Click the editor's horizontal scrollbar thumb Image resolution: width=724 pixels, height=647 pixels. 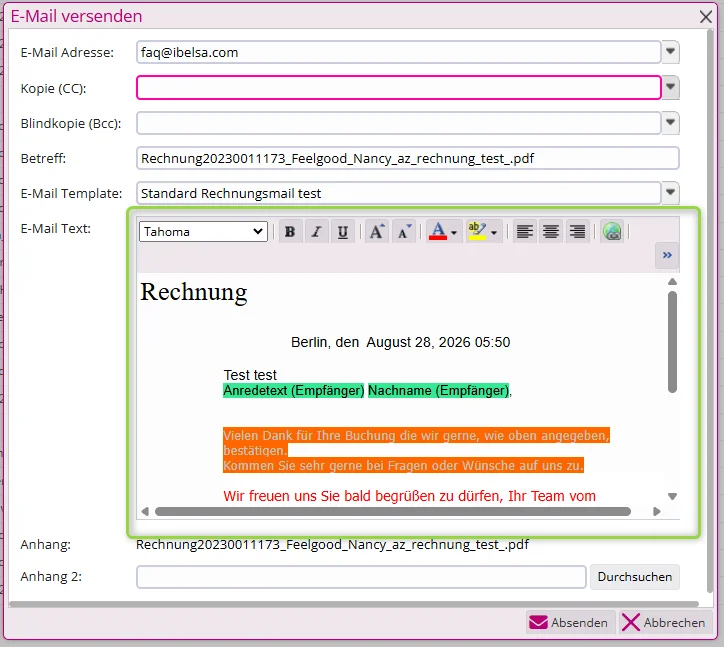393,511
